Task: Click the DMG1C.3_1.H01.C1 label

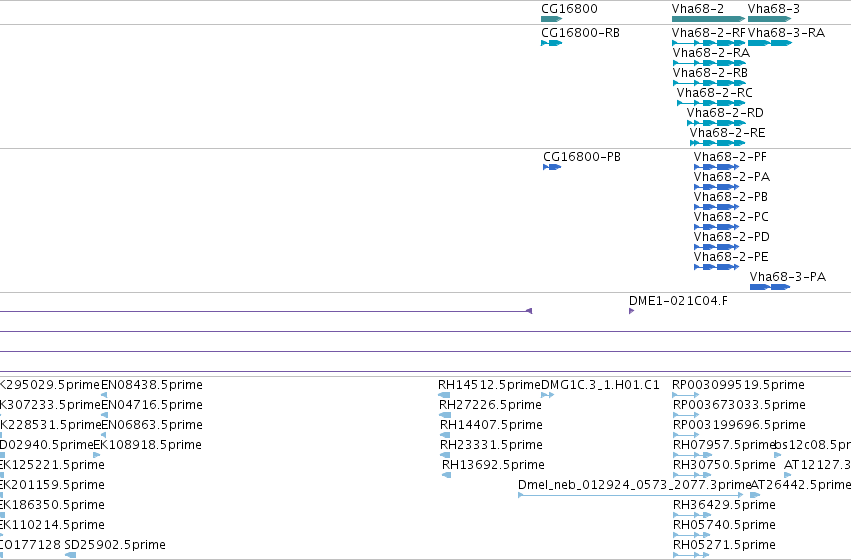Action: pyautogui.click(x=600, y=385)
